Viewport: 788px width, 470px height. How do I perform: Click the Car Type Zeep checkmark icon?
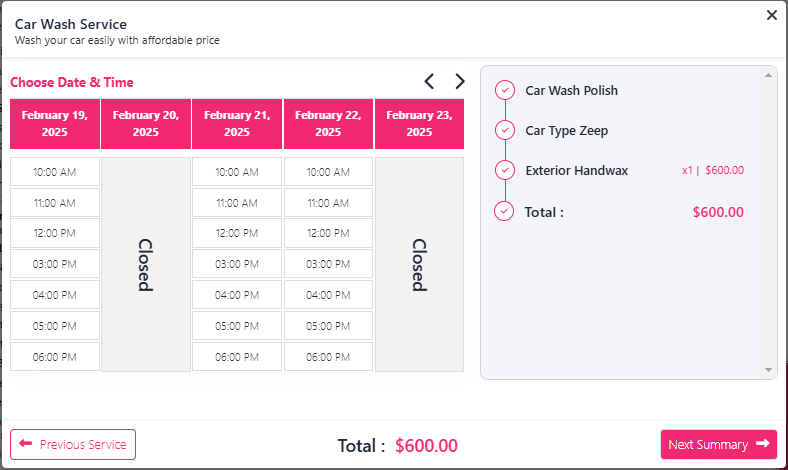505,130
